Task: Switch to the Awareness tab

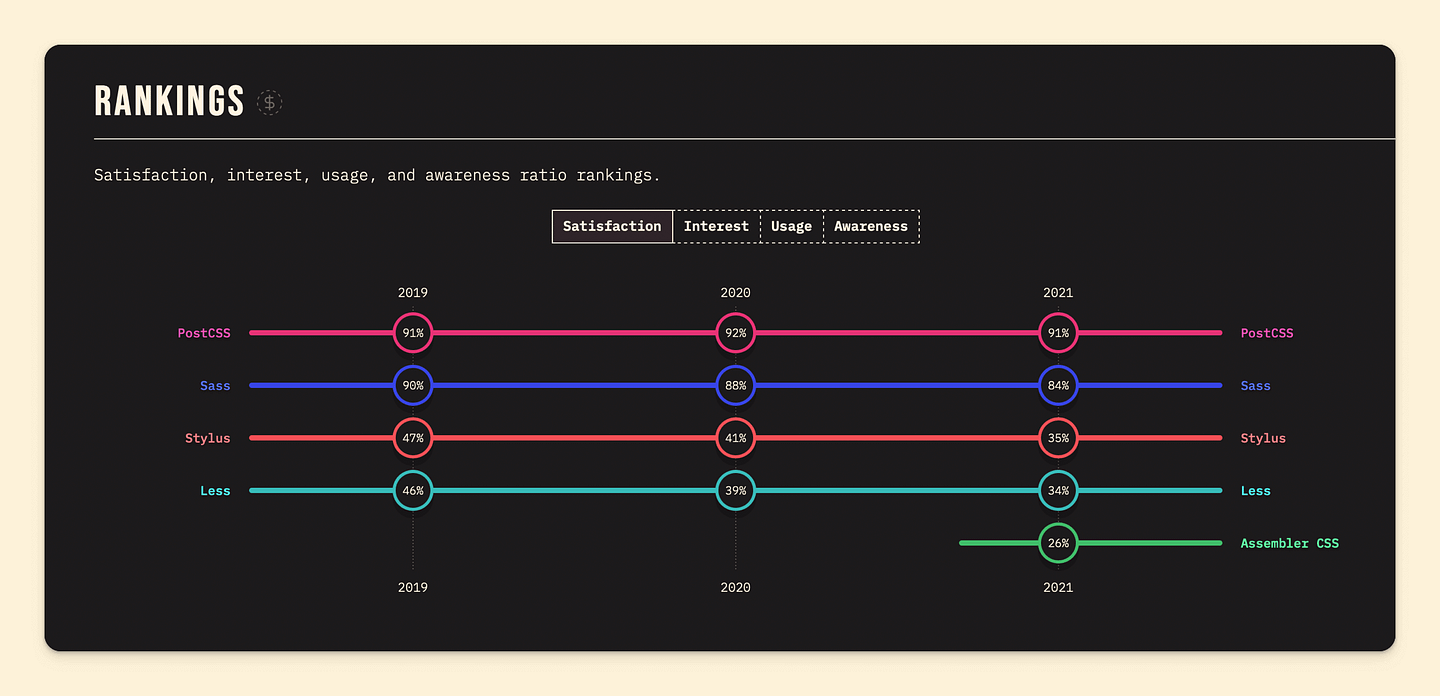Action: tap(871, 226)
